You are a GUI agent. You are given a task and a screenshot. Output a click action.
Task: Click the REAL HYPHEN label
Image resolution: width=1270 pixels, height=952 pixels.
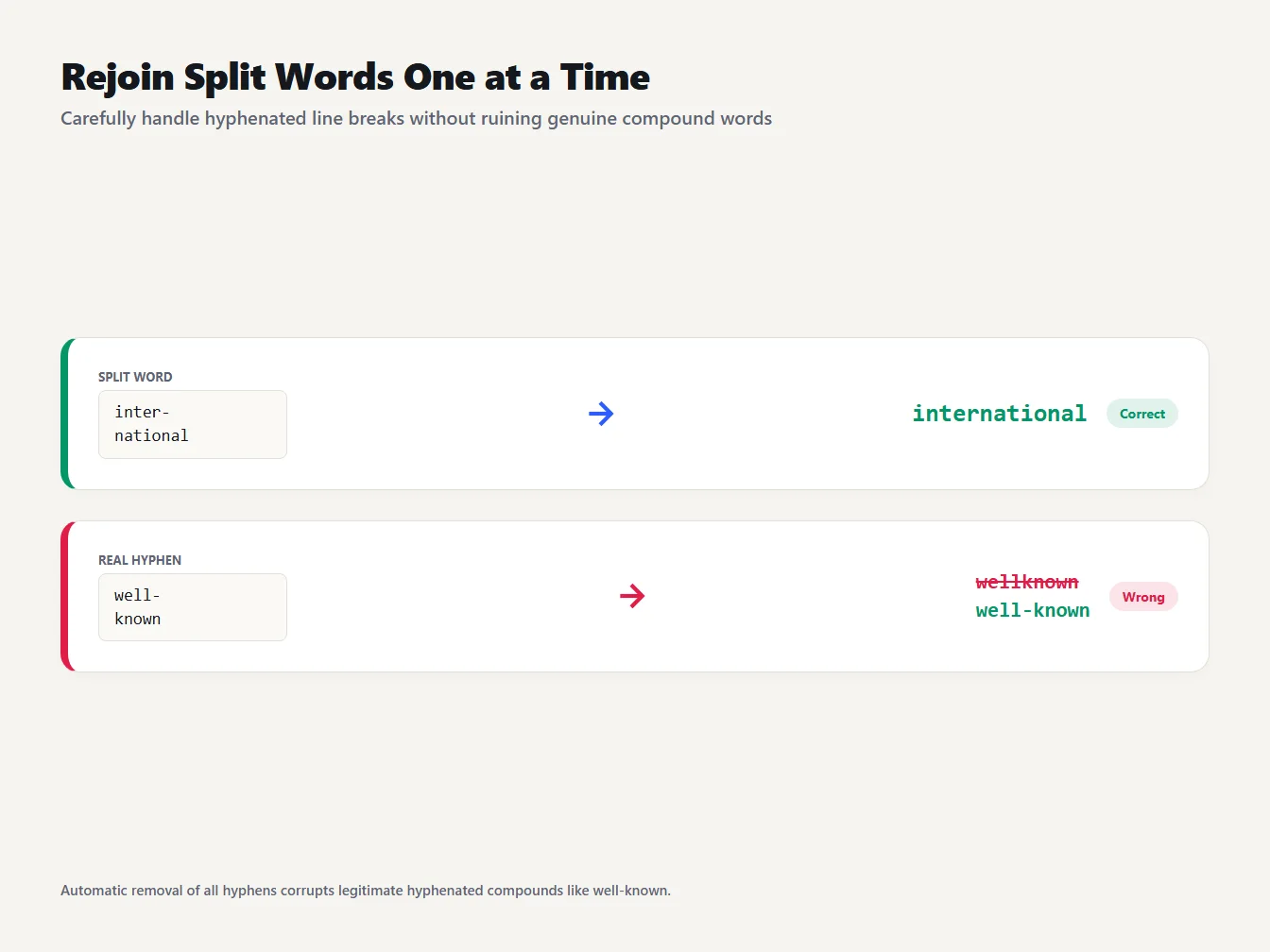[x=140, y=560]
